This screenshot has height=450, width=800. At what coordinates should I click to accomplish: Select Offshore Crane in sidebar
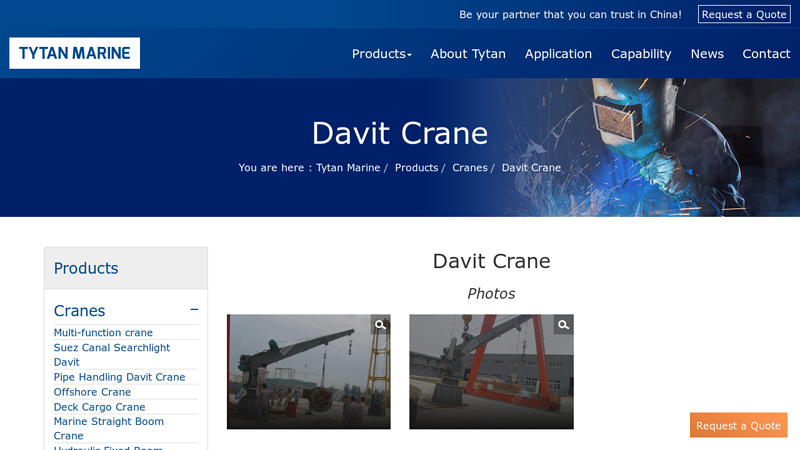[92, 392]
